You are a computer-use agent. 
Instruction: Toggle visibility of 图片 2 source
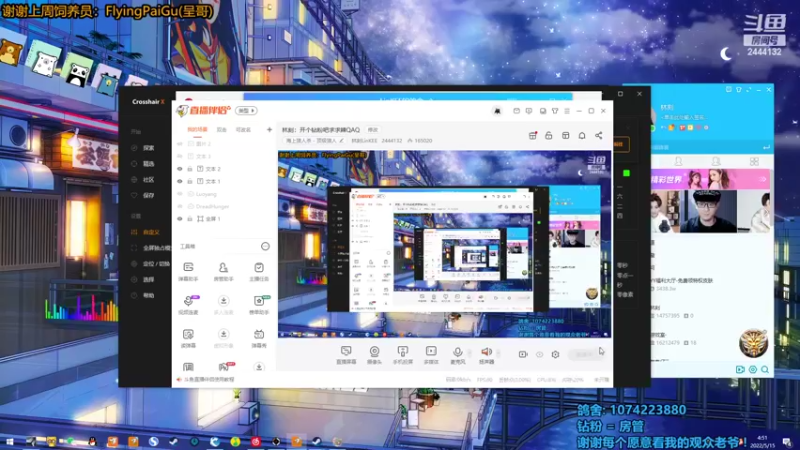[180, 144]
